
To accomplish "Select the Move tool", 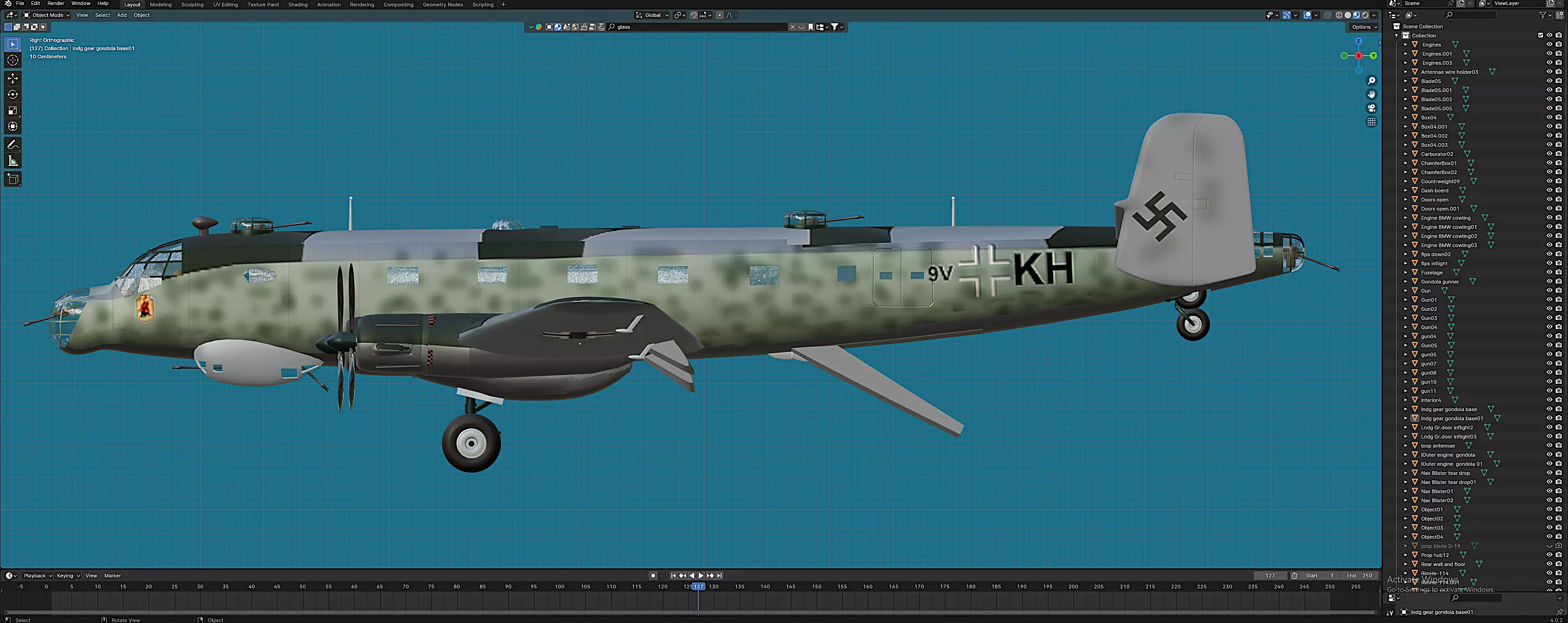I will [x=13, y=78].
